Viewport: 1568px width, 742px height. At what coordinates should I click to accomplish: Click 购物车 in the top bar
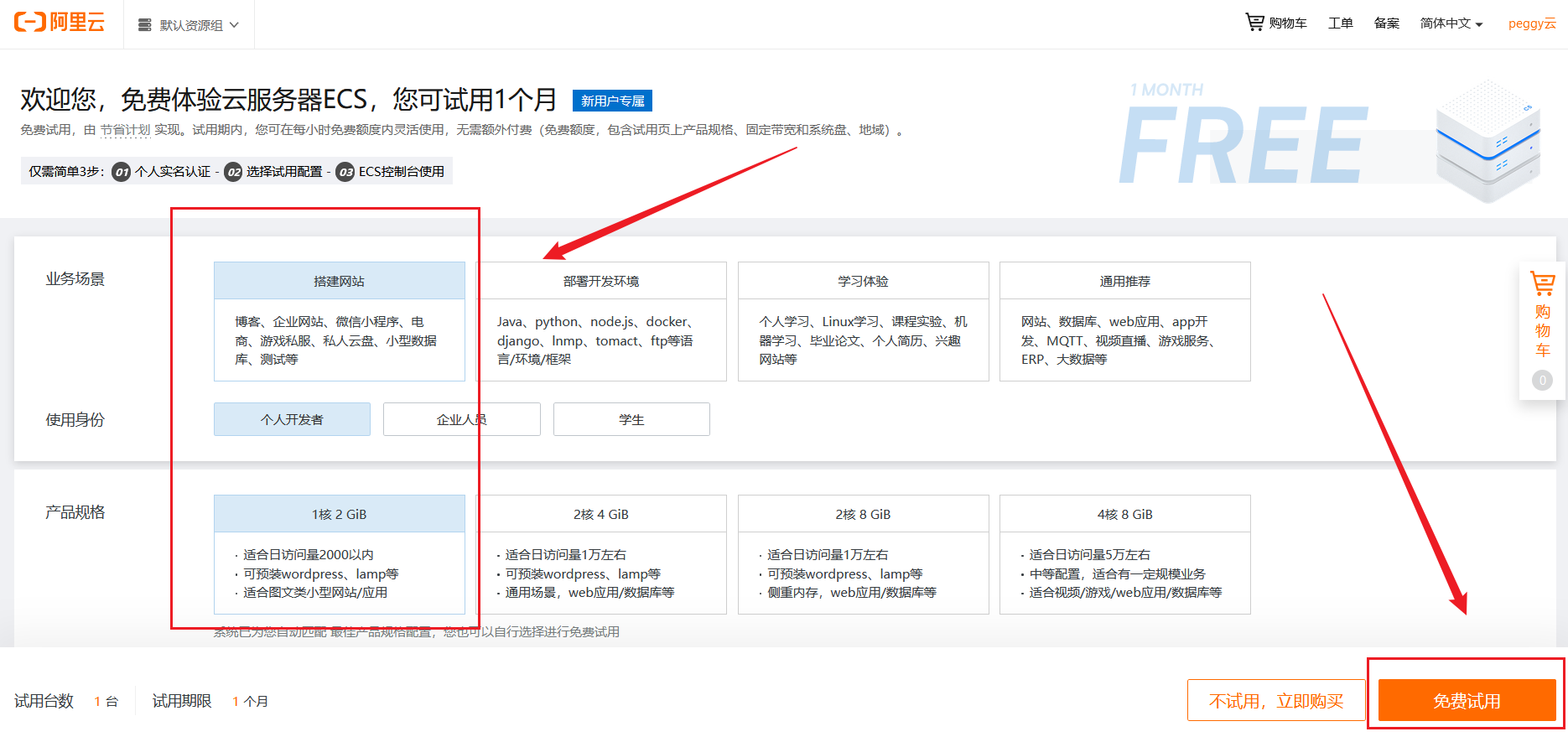click(x=1288, y=23)
